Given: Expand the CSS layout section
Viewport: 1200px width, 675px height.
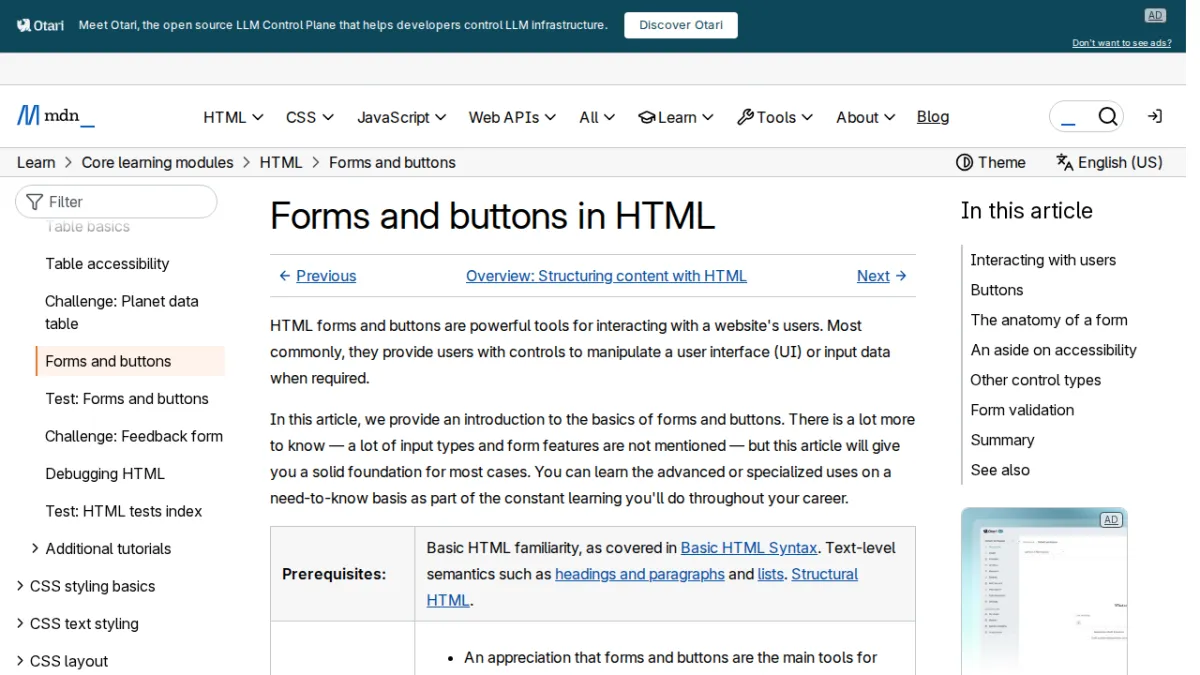Looking at the screenshot, I should coord(62,661).
